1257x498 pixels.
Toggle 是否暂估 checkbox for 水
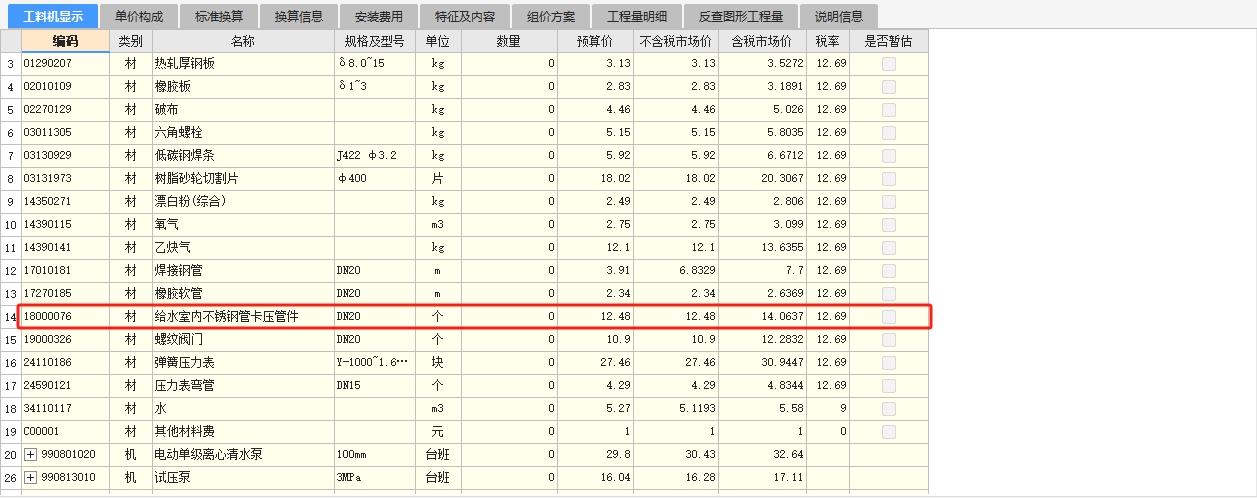888,408
